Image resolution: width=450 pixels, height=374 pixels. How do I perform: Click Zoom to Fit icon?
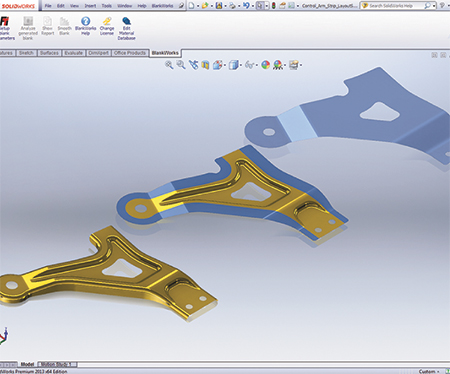coord(169,65)
